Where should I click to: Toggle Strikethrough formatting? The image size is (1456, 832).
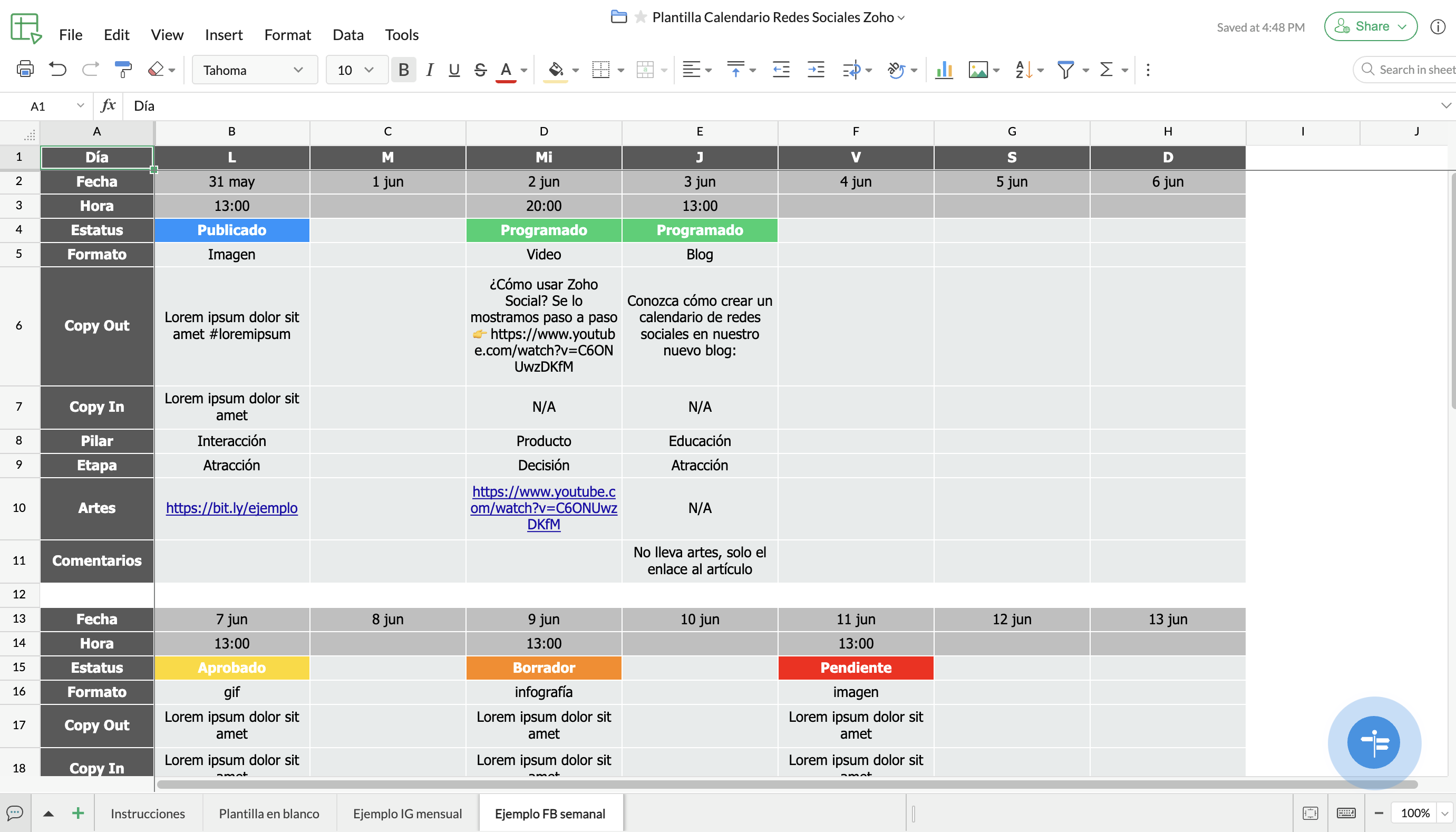click(480, 70)
